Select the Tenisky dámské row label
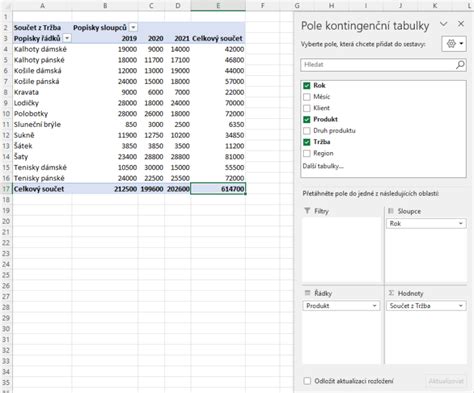Viewport: 474px width, 393px height. (x=42, y=168)
